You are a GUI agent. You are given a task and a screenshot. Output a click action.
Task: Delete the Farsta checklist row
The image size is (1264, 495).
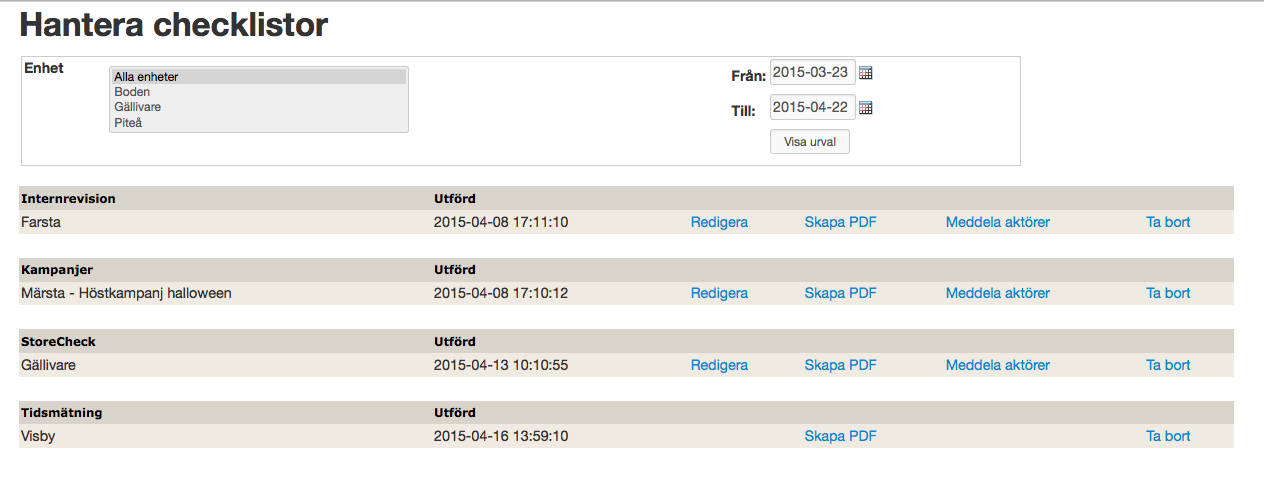1168,222
